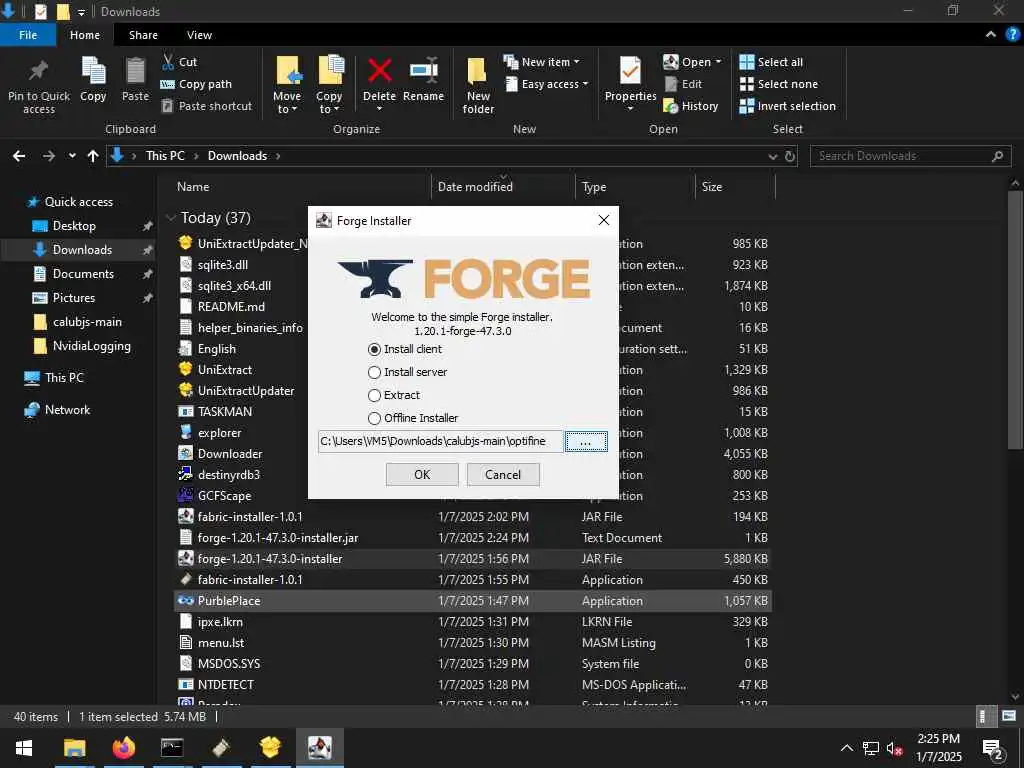The image size is (1024, 768).
Task: Select Network in the navigation pane
Action: tap(67, 410)
